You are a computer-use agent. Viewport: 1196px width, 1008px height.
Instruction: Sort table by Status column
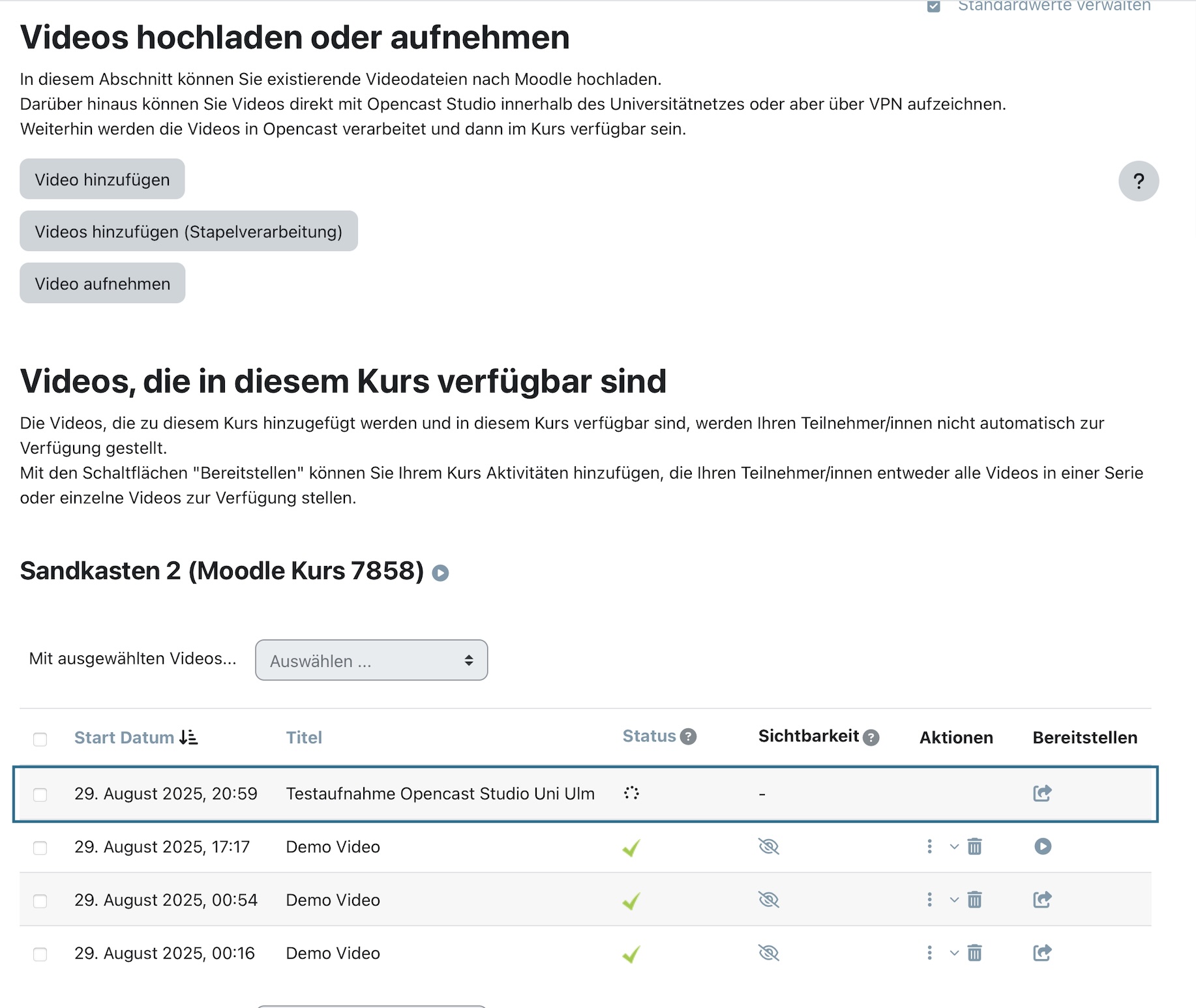point(649,736)
